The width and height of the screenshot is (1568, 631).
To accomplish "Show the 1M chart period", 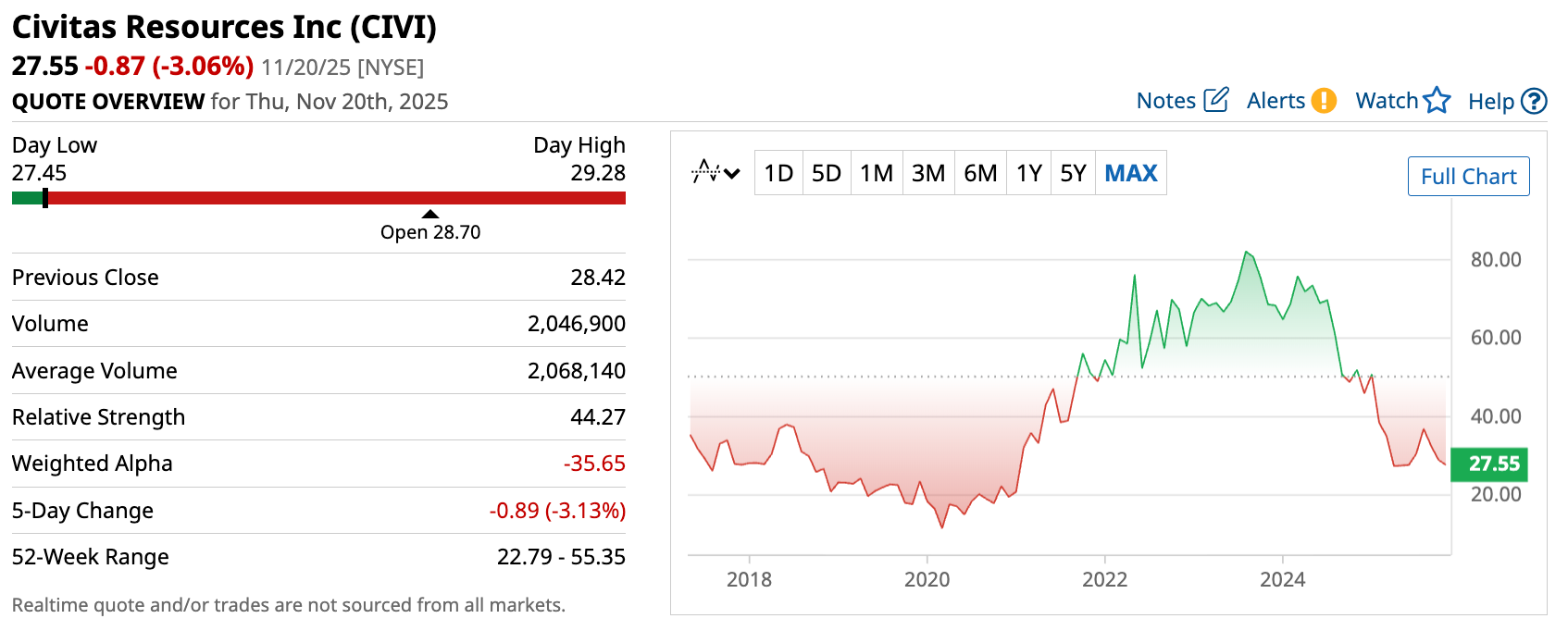I will click(x=876, y=173).
